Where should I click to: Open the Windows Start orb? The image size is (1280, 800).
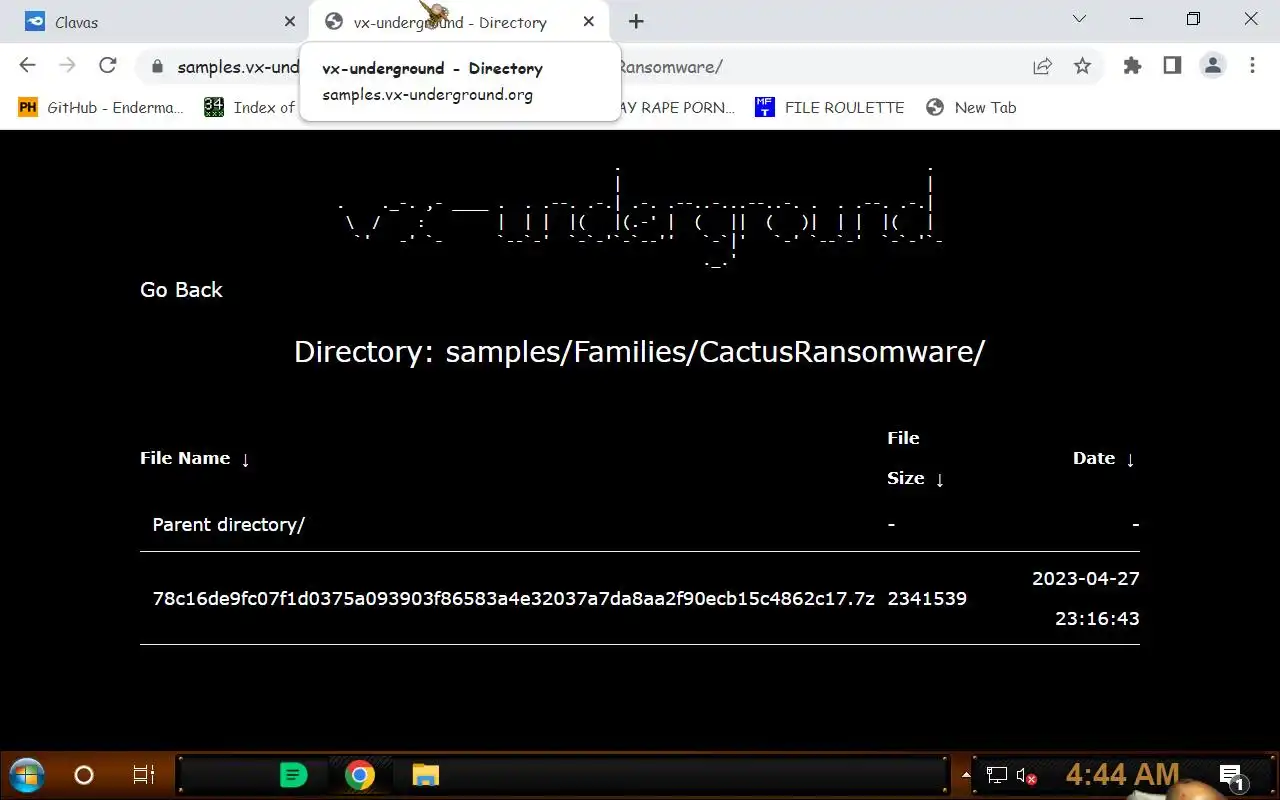click(27, 775)
